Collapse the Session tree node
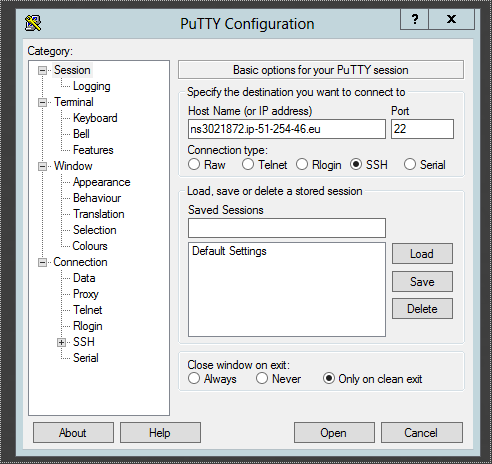 point(42,70)
